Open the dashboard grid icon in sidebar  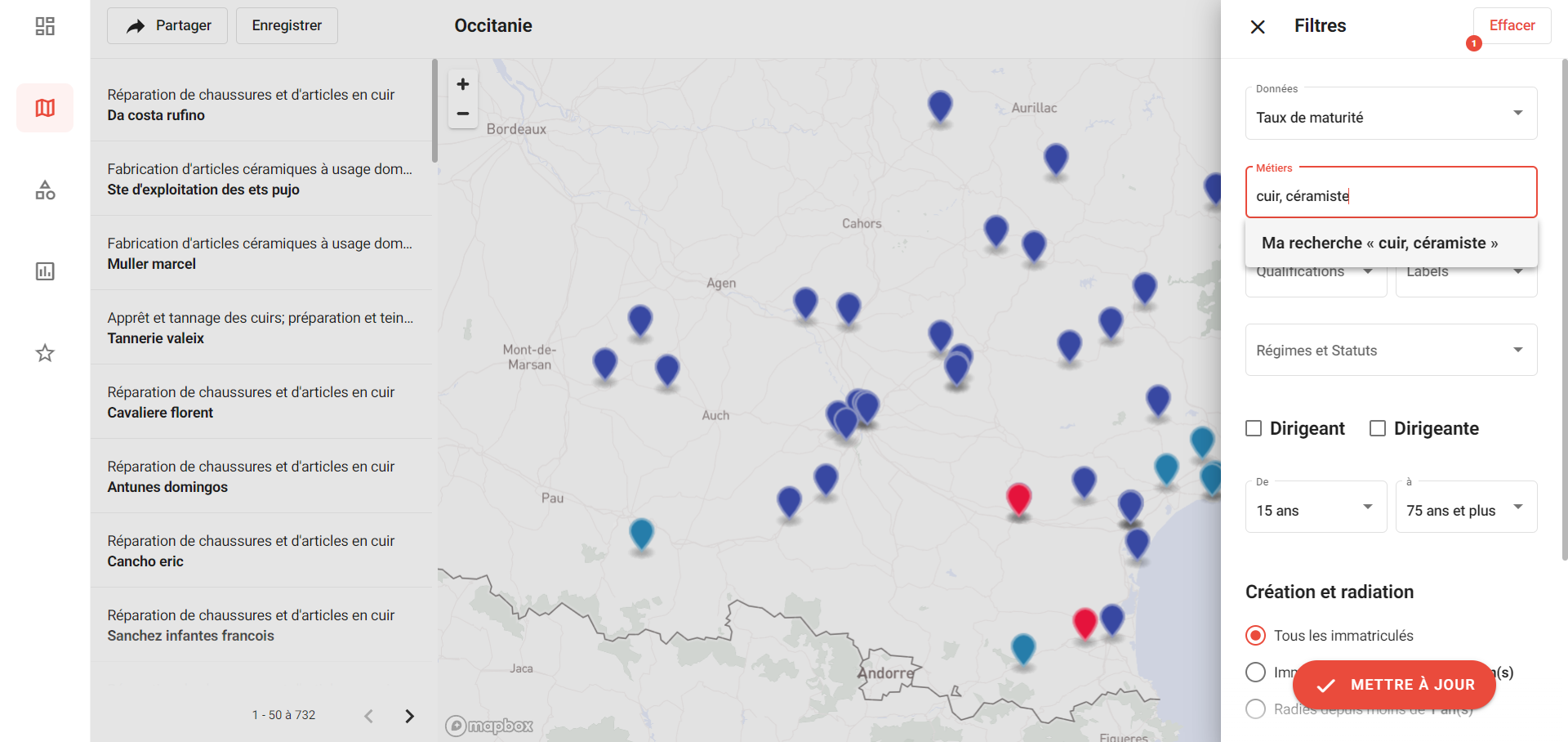[45, 26]
